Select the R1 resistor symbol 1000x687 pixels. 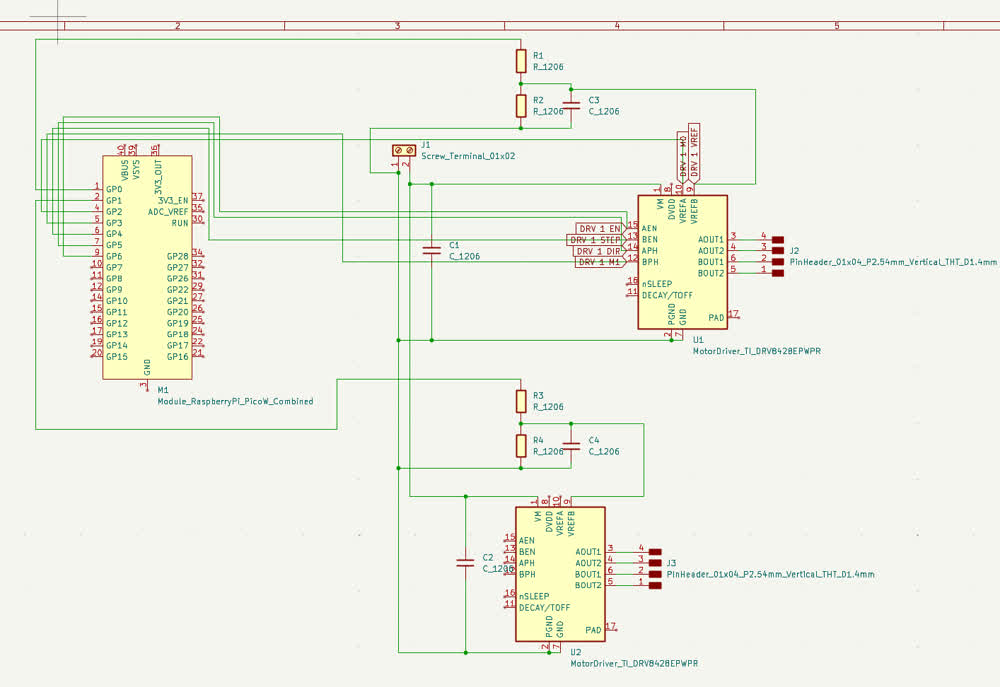tap(520, 61)
